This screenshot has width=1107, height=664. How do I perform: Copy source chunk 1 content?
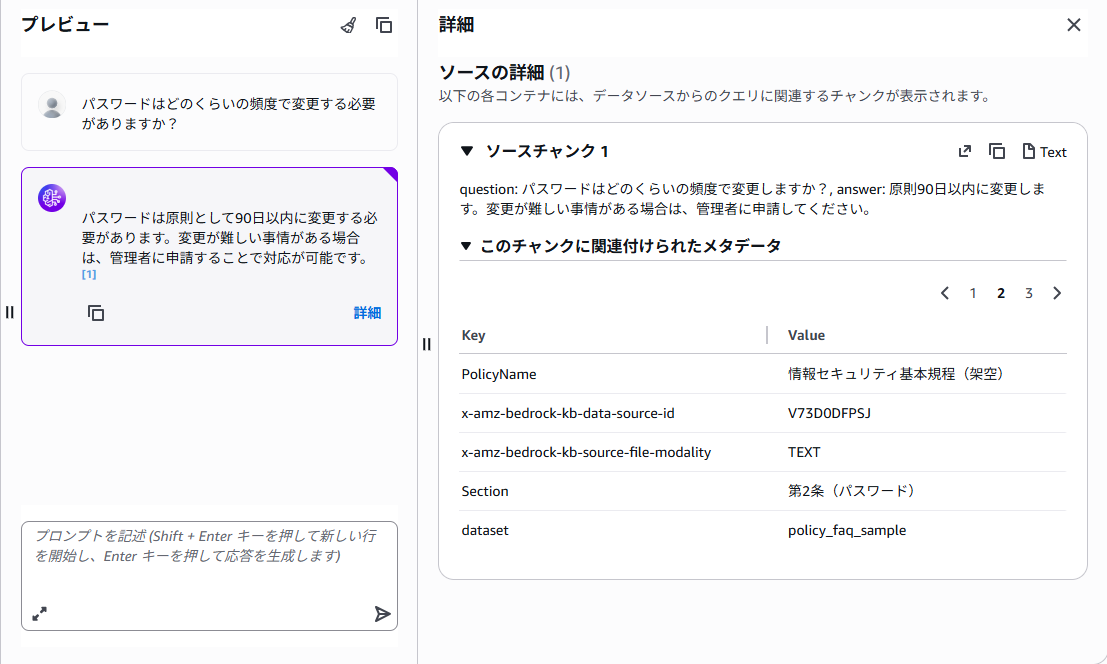997,151
